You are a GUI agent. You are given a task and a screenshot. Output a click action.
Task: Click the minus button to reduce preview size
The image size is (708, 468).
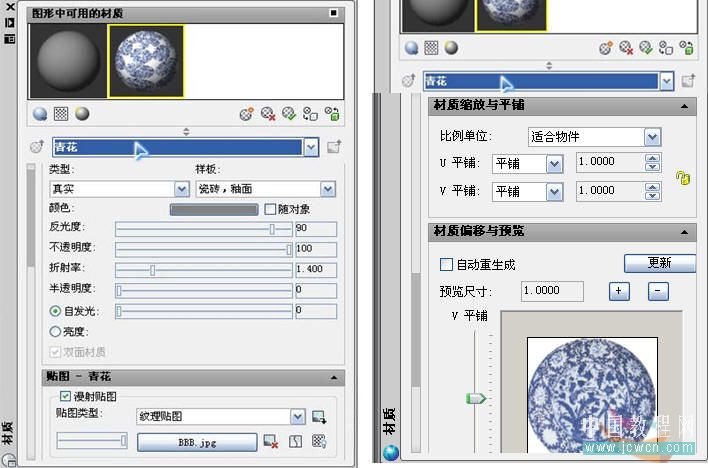pos(658,291)
